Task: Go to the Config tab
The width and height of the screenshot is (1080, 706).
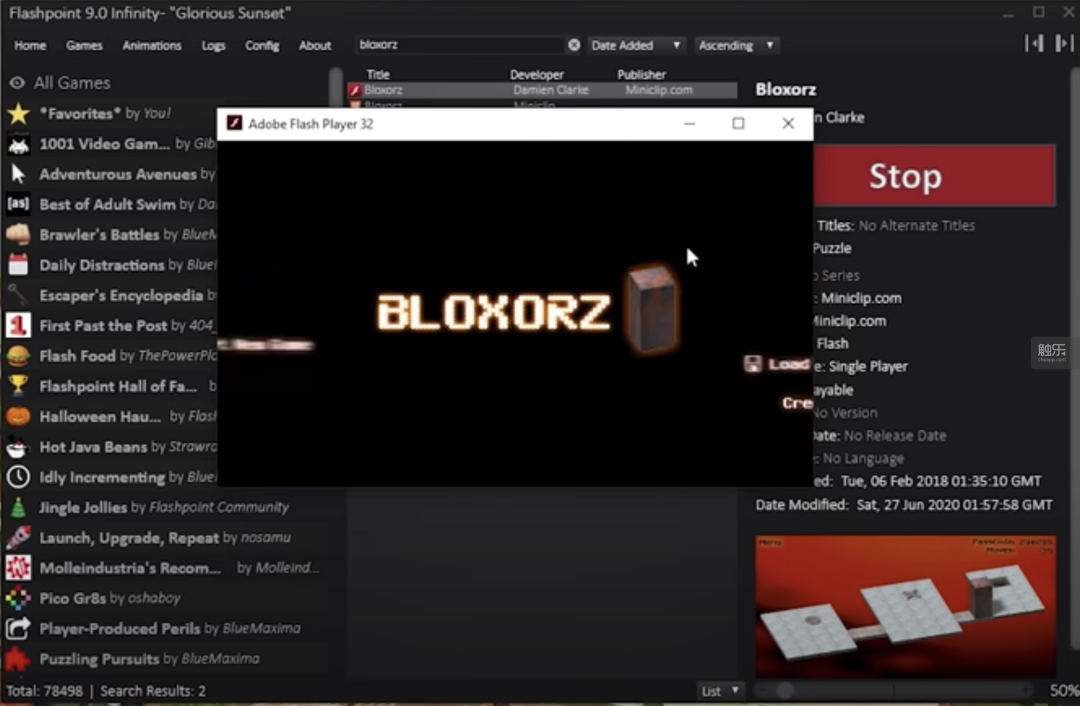Action: point(262,45)
